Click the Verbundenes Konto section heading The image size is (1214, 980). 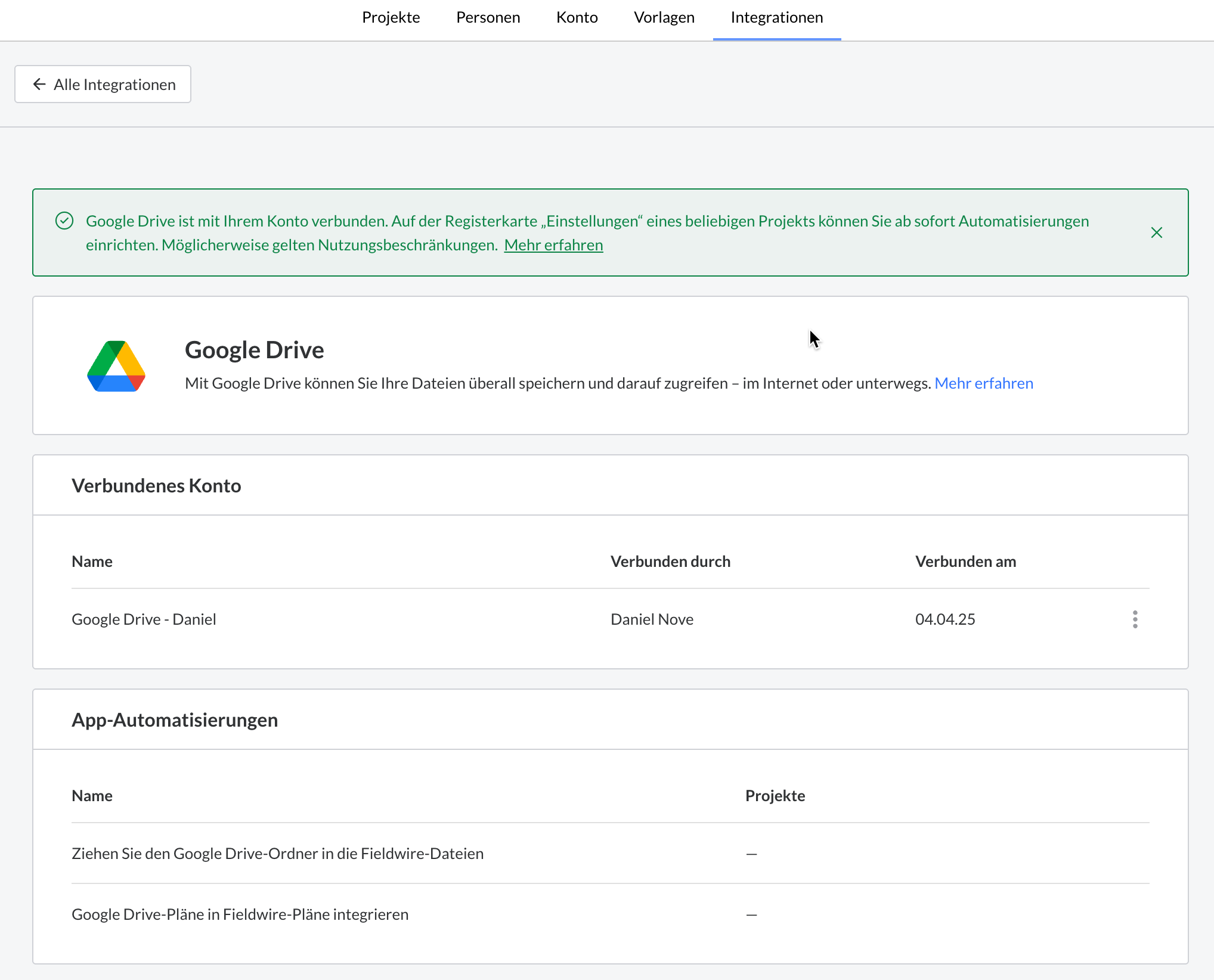click(x=156, y=486)
